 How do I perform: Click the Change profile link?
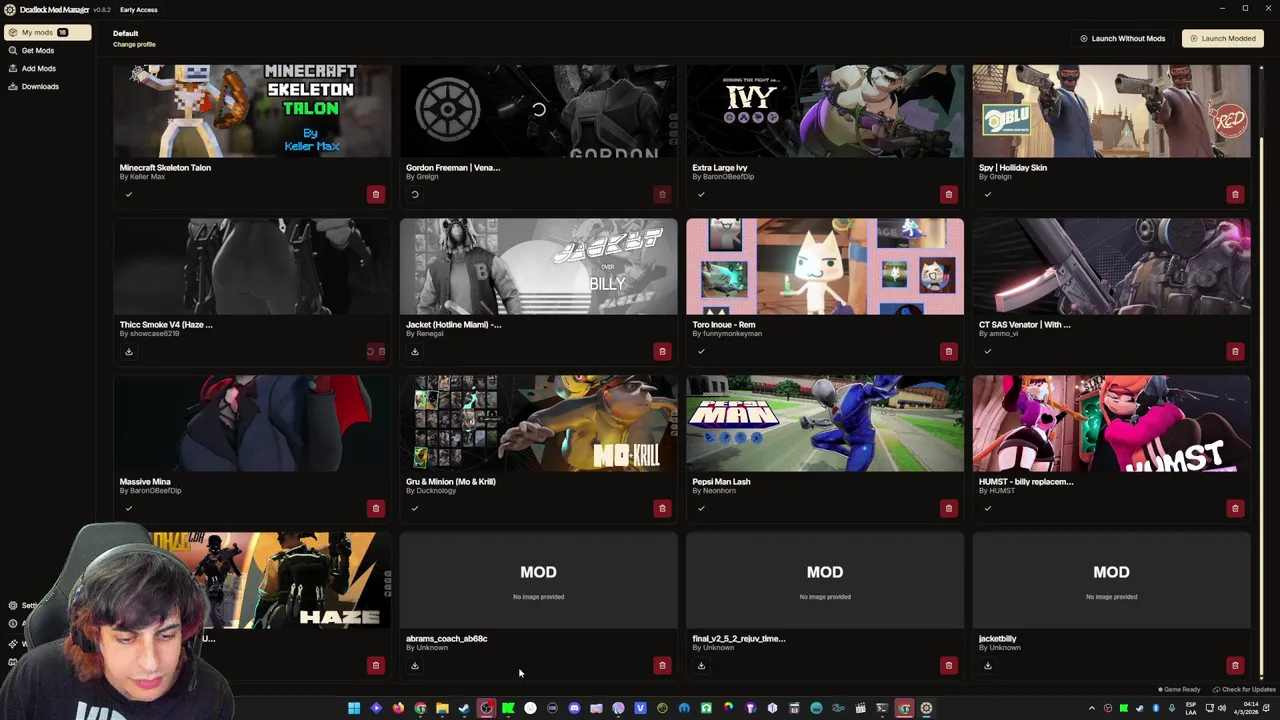tap(134, 44)
